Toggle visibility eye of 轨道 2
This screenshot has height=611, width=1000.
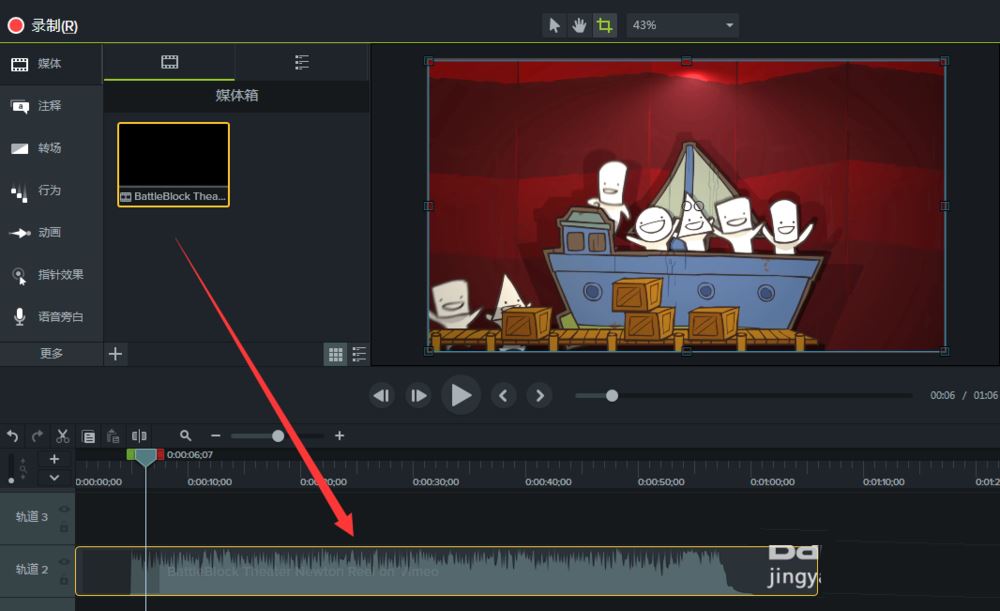[x=64, y=562]
